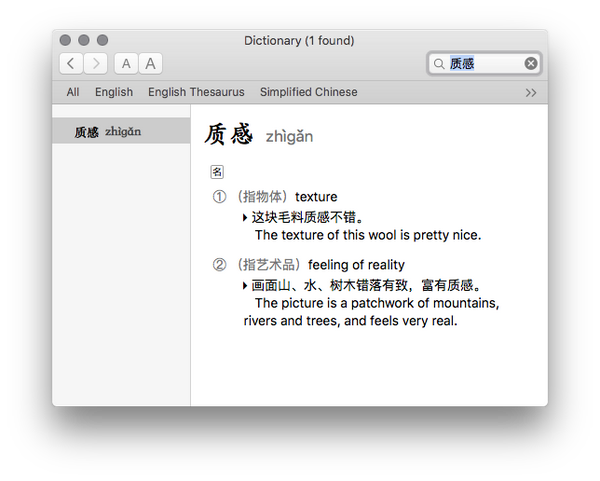The height and width of the screenshot is (481, 600).
Task: Click the Dictionary (1 found) window title
Action: [299, 41]
